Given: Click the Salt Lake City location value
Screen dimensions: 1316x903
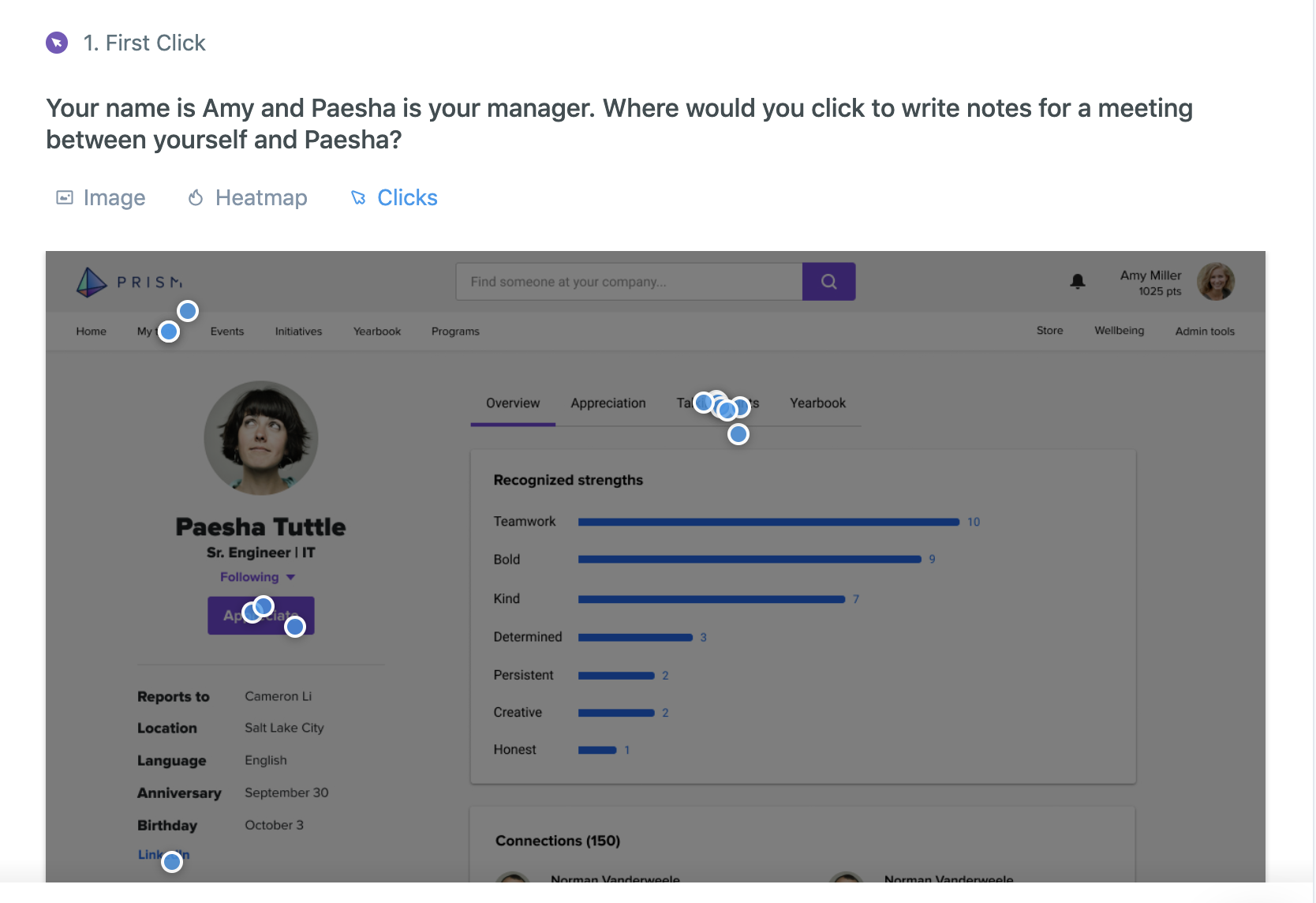Looking at the screenshot, I should (x=284, y=728).
